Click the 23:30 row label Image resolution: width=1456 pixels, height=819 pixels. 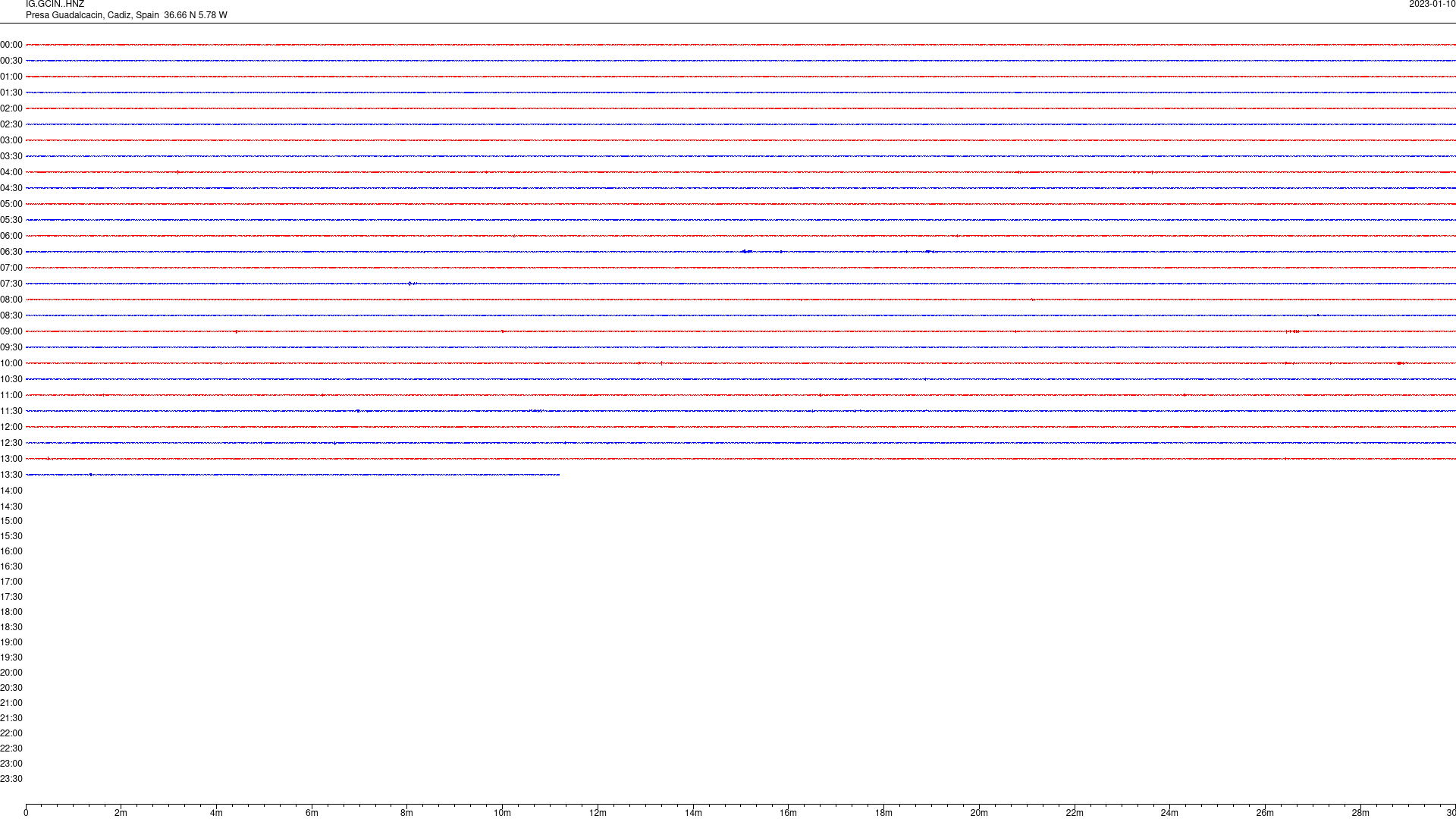[x=11, y=779]
